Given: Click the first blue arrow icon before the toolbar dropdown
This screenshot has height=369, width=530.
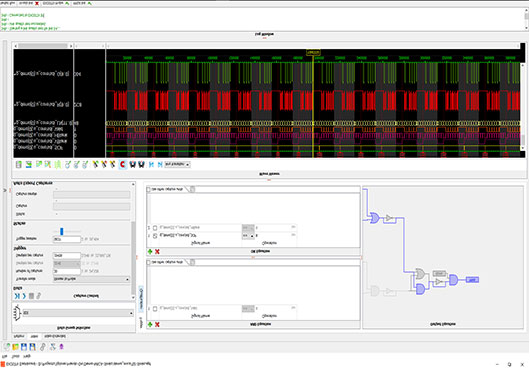Looking at the screenshot, I should point(151,165).
